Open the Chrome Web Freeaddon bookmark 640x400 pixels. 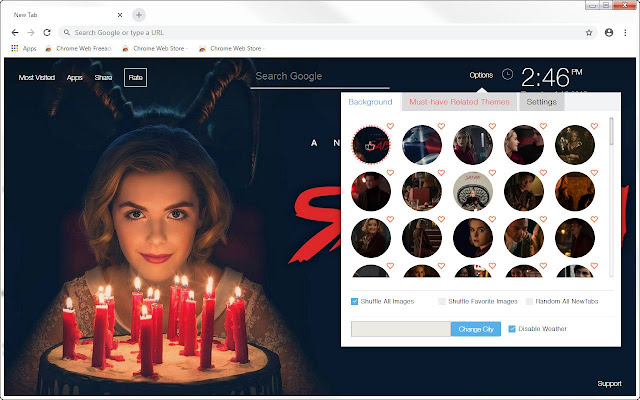[x=78, y=48]
